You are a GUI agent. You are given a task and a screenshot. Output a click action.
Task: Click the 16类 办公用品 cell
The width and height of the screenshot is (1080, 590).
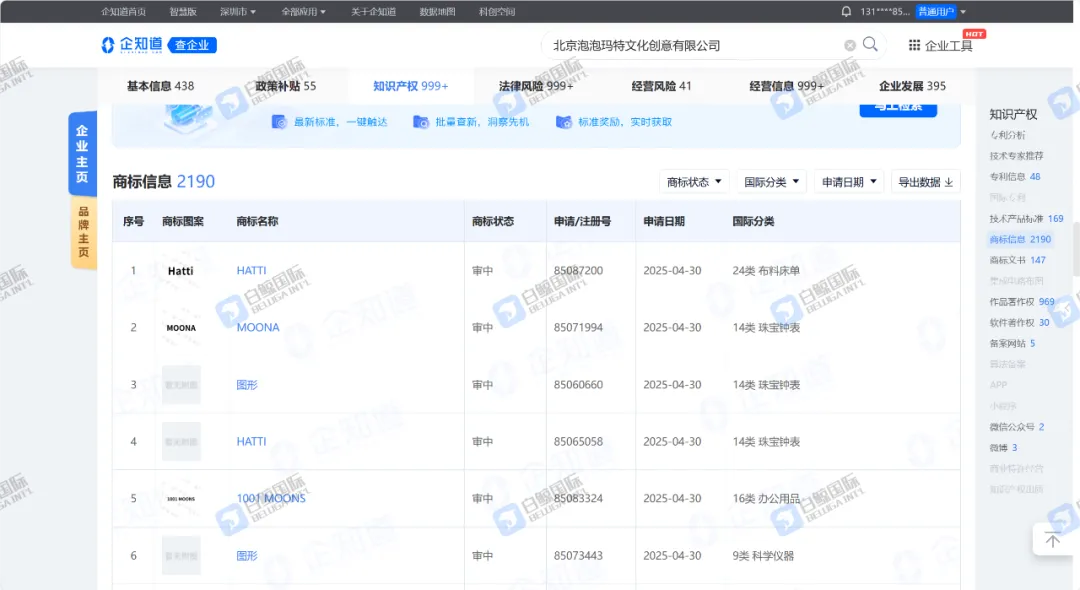(x=766, y=498)
